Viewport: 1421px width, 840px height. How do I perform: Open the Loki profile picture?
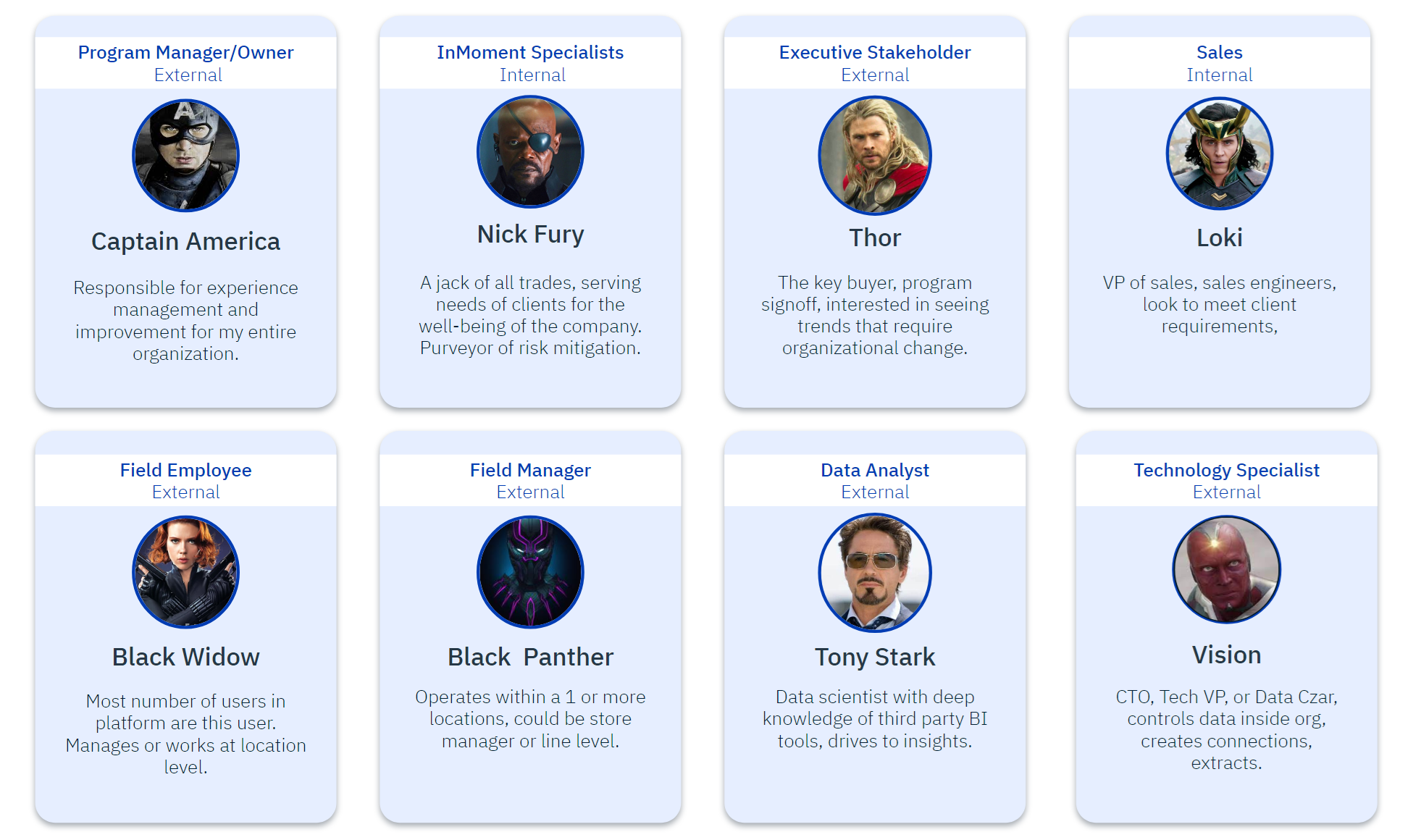(1220, 154)
